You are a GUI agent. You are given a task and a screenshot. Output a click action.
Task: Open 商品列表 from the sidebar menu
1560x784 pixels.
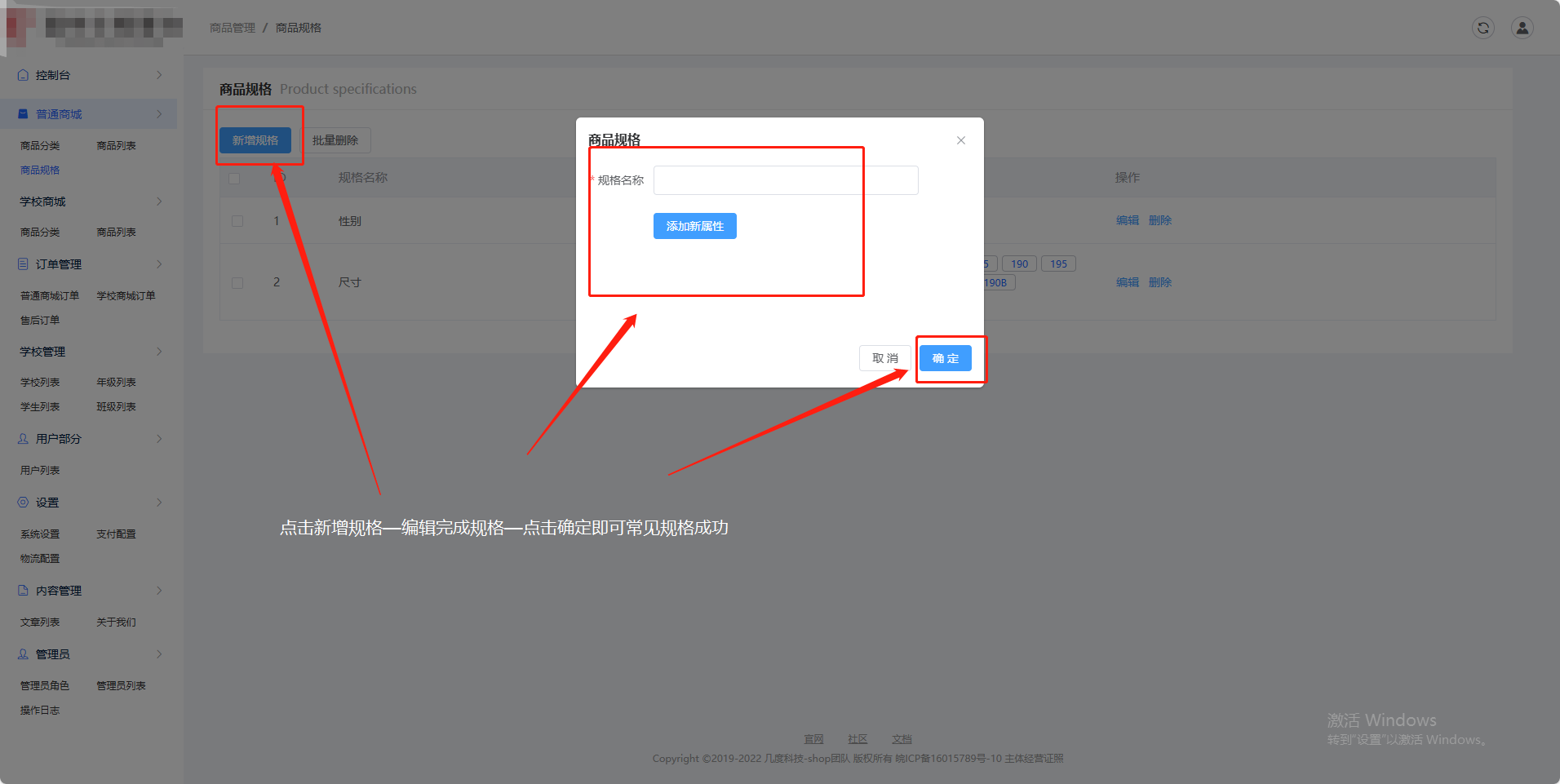[116, 145]
